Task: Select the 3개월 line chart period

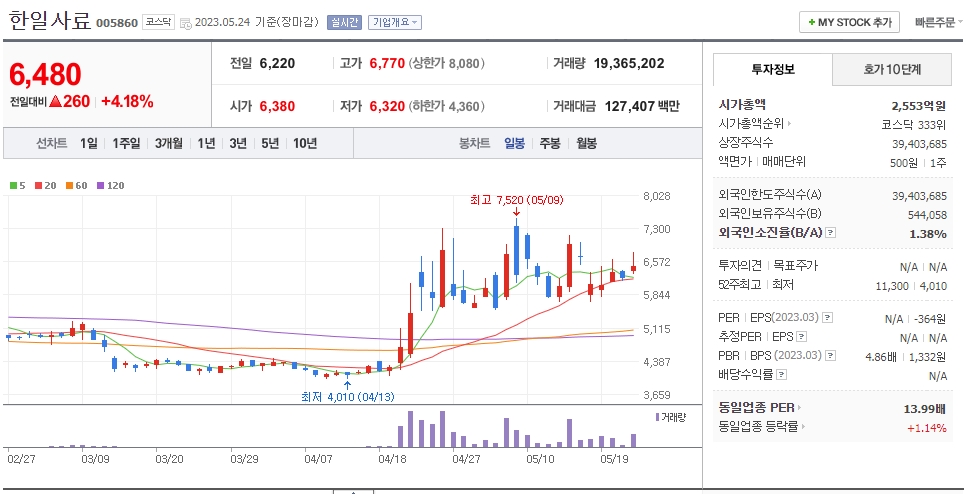Action: 169,143
